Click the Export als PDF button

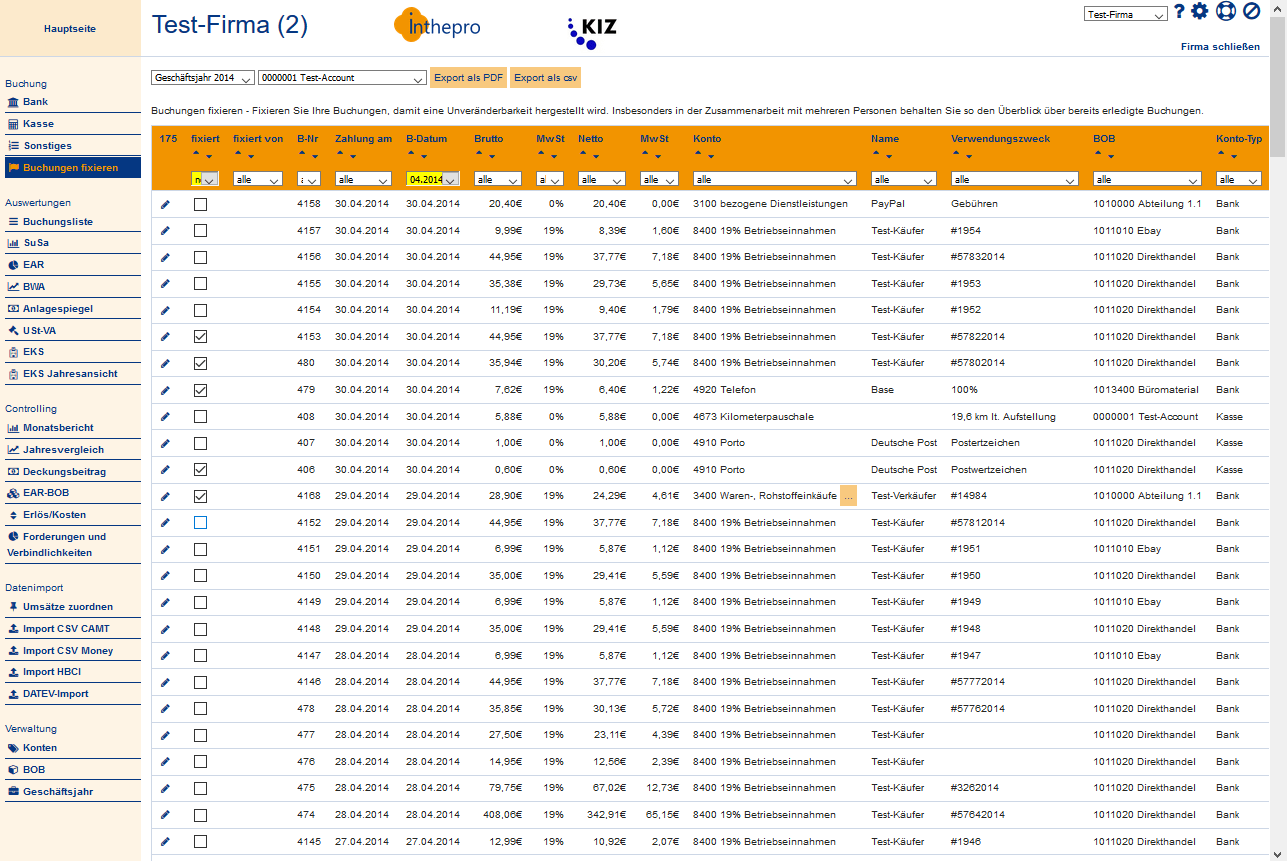click(468, 78)
